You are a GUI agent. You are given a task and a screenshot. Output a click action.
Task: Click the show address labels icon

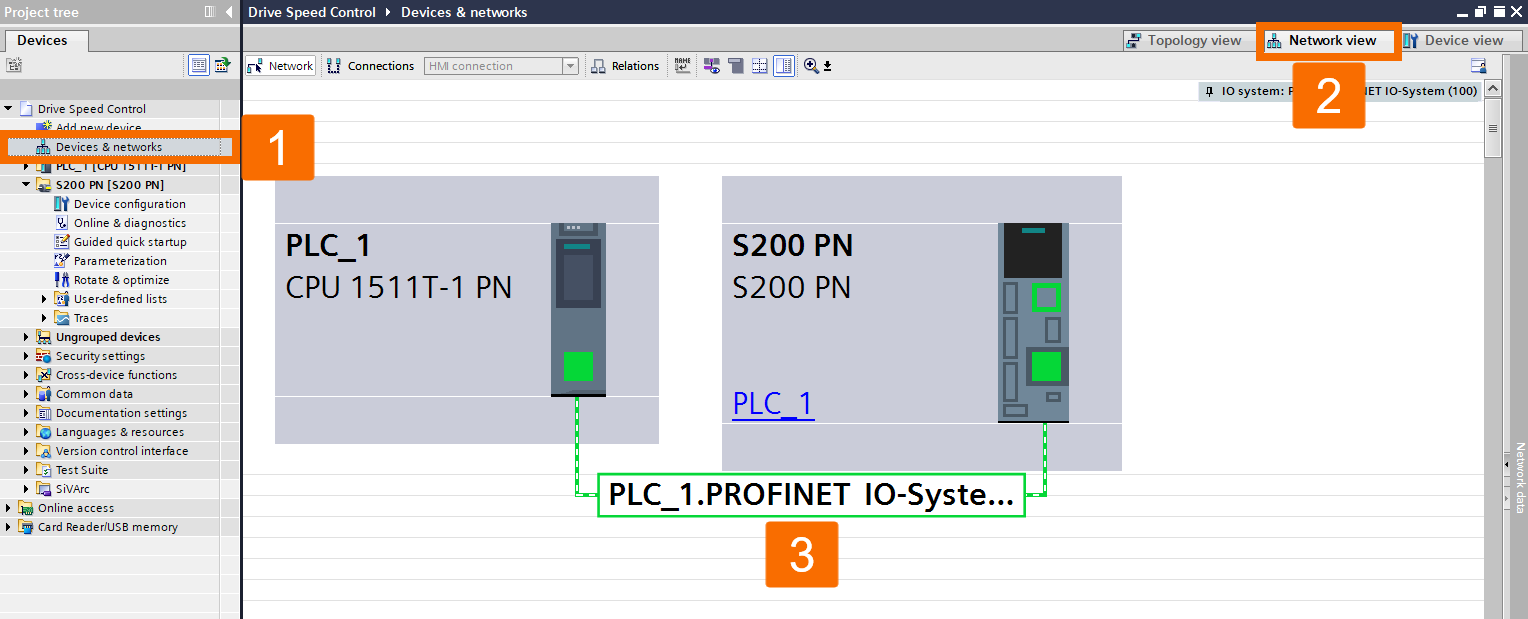pos(712,66)
